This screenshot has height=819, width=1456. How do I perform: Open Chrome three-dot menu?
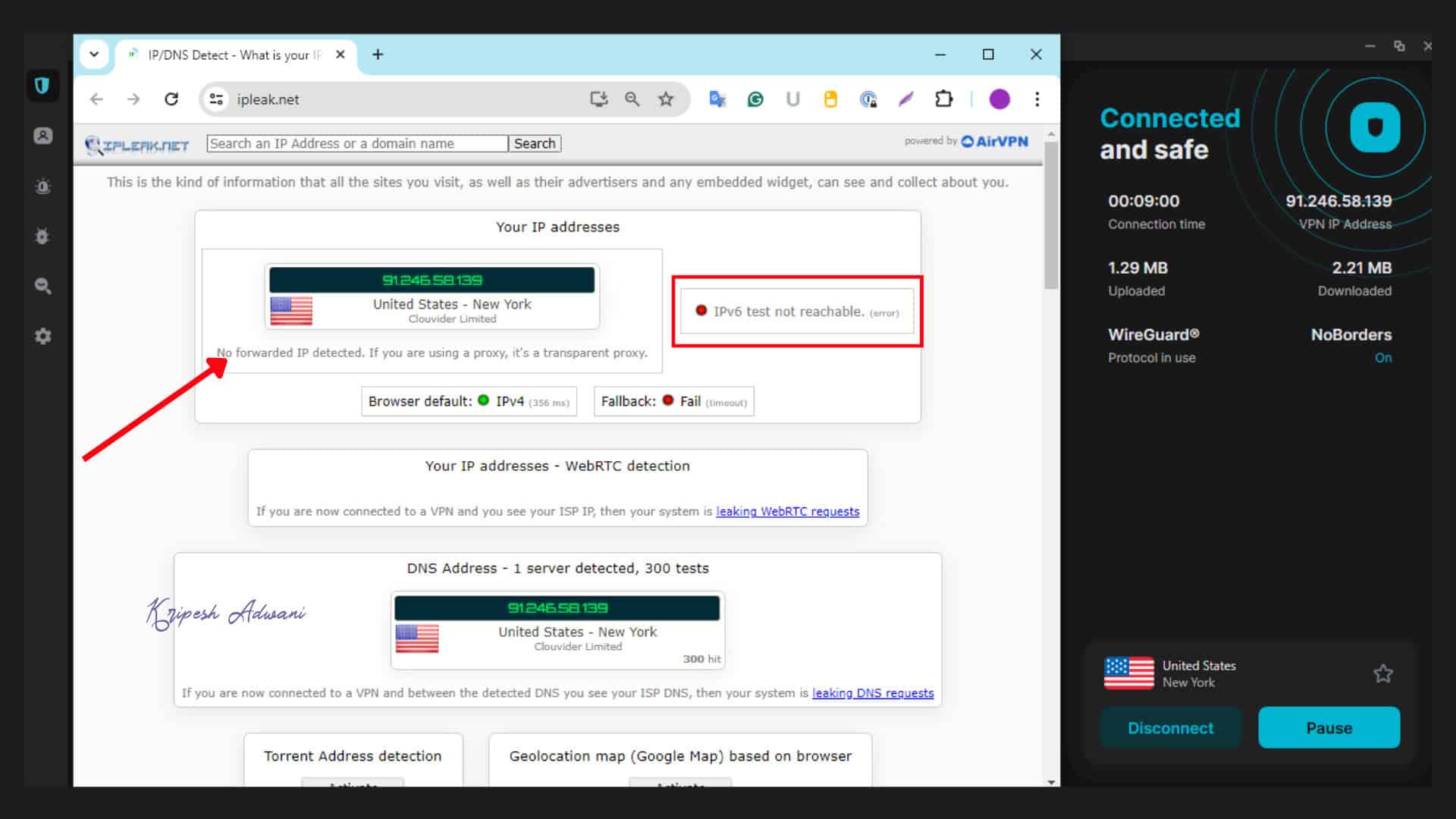[1037, 99]
